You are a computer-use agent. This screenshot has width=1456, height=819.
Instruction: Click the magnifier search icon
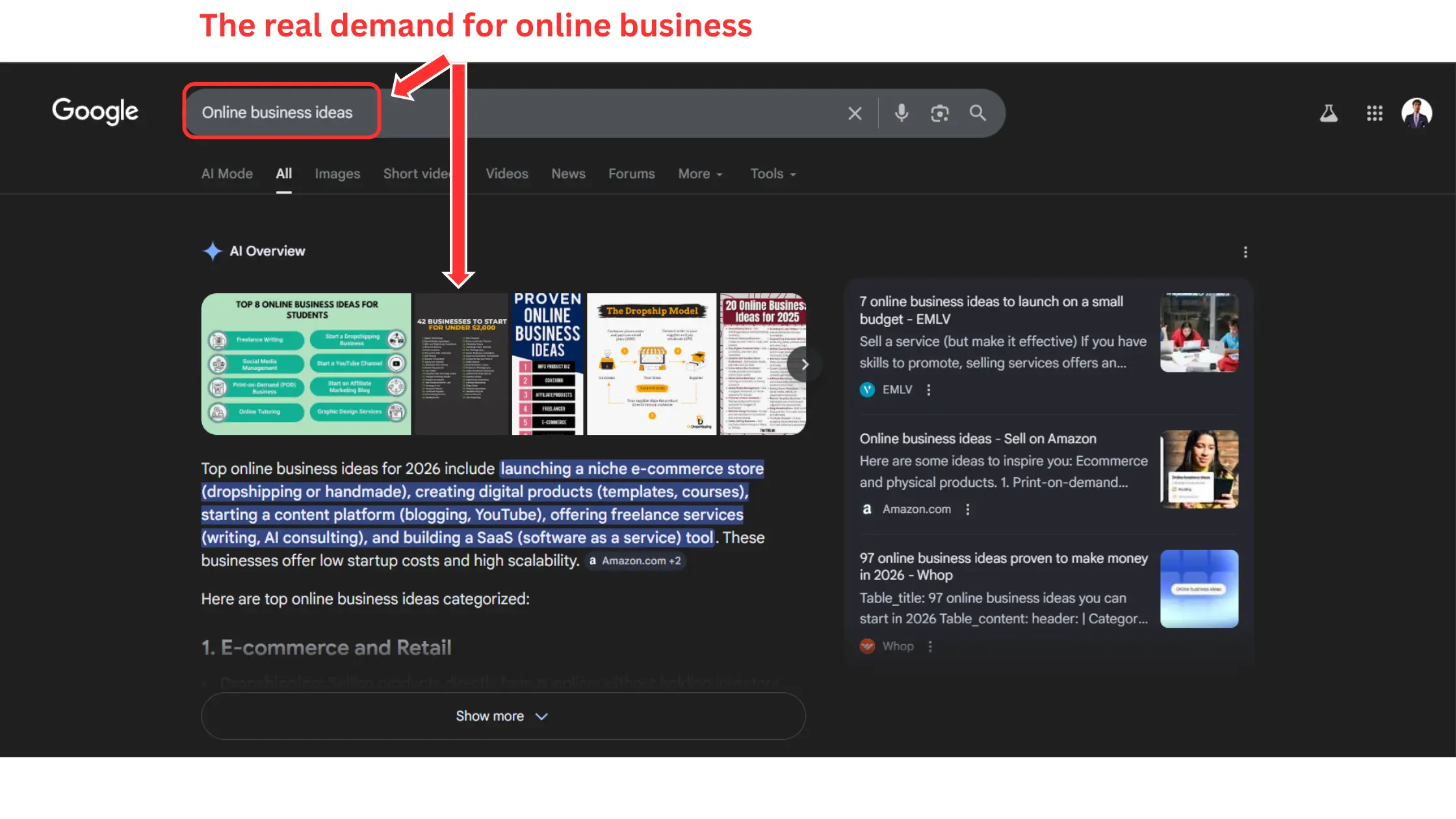978,113
